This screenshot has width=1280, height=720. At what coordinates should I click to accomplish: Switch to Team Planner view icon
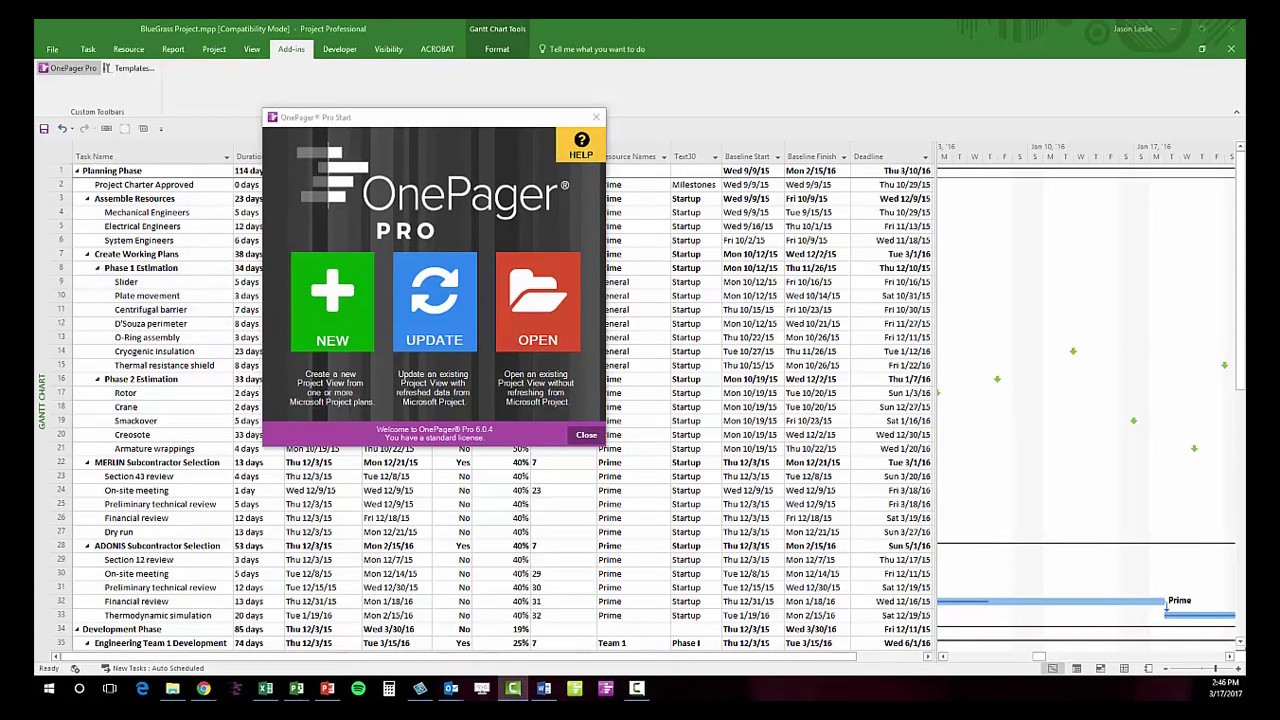tap(1100, 668)
